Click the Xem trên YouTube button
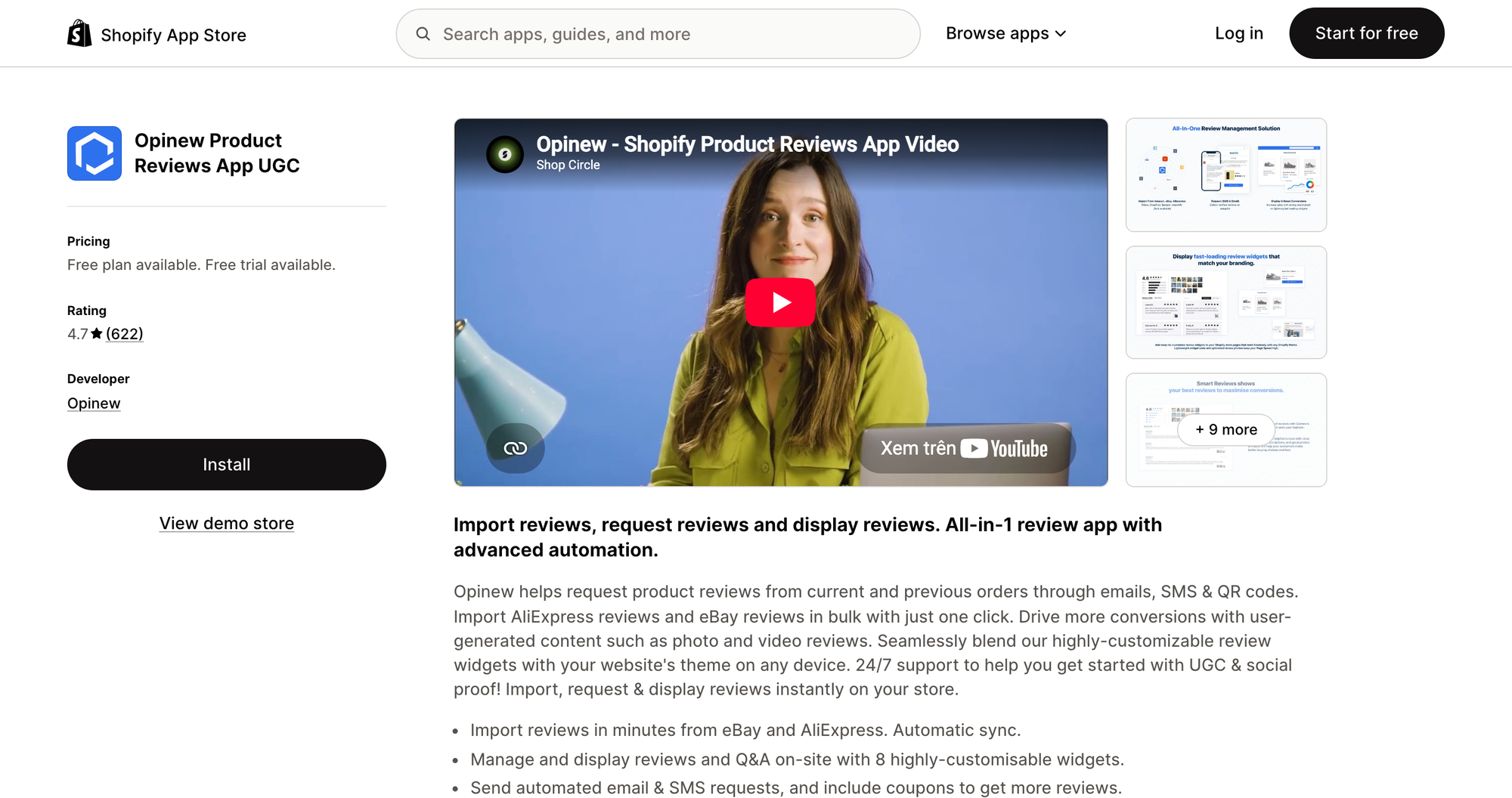Viewport: 1512px width, 798px height. (x=965, y=448)
